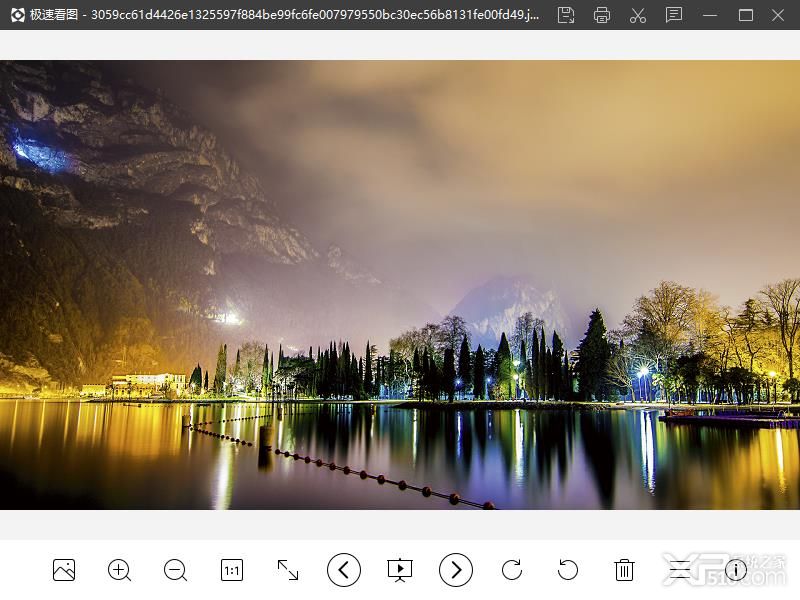Switch to fullscreen view mode
Screen dimensions: 800x600
[x=287, y=570]
